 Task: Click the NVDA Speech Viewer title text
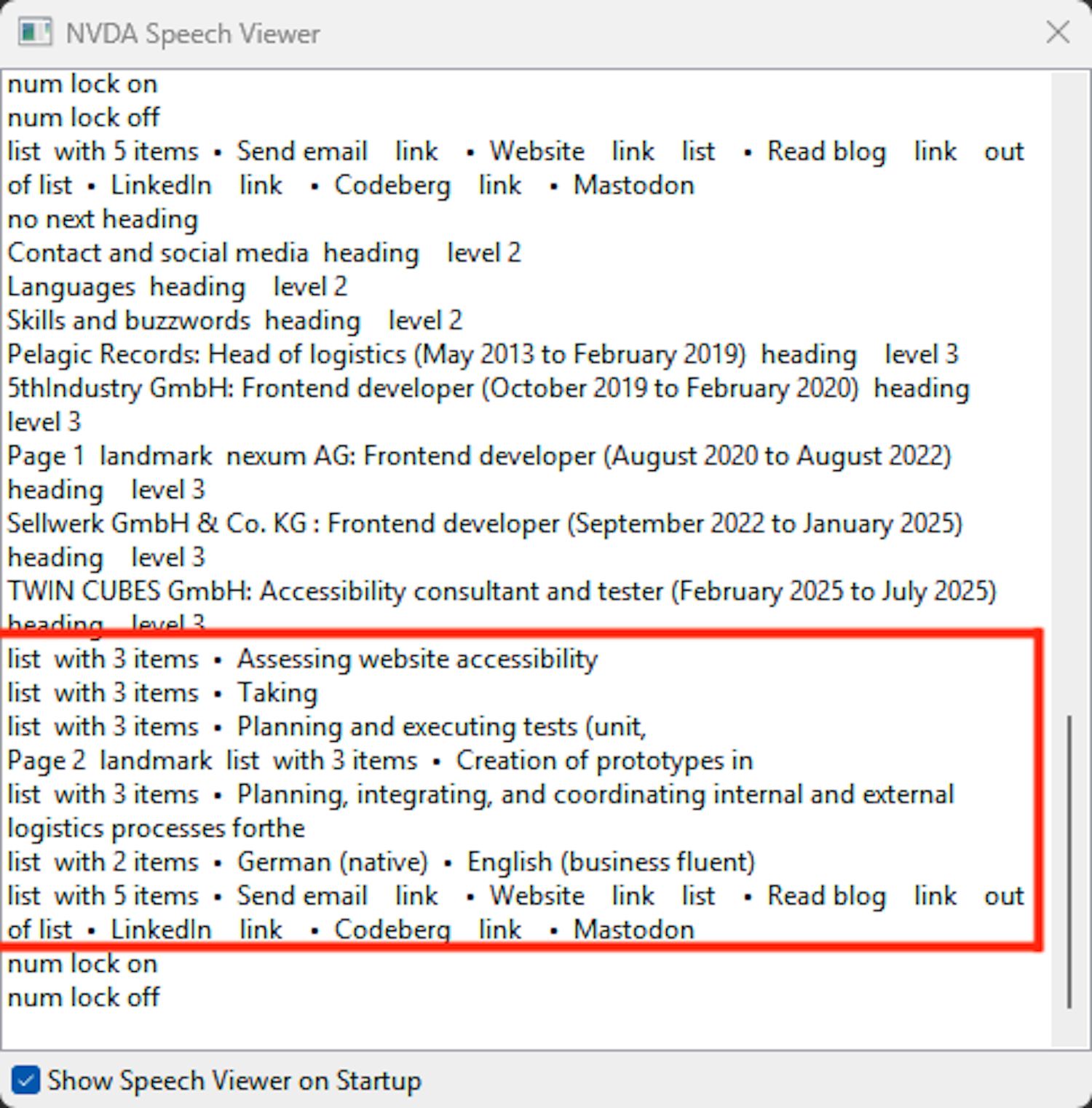(192, 33)
